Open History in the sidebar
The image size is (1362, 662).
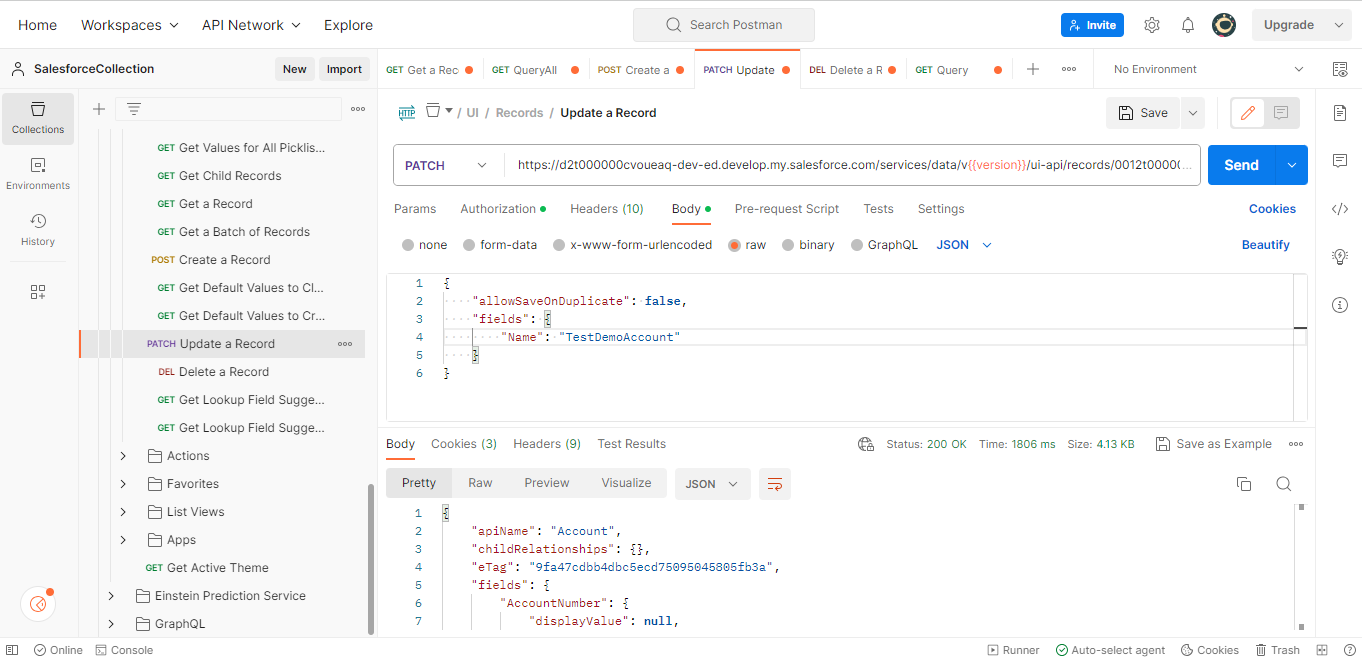click(x=38, y=230)
